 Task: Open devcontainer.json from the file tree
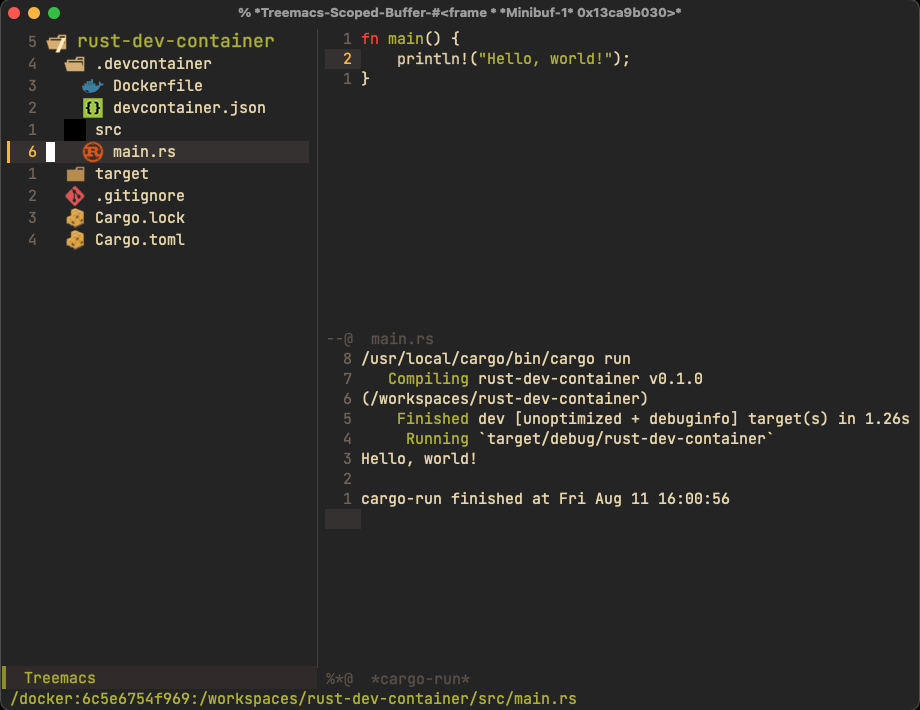pos(189,108)
